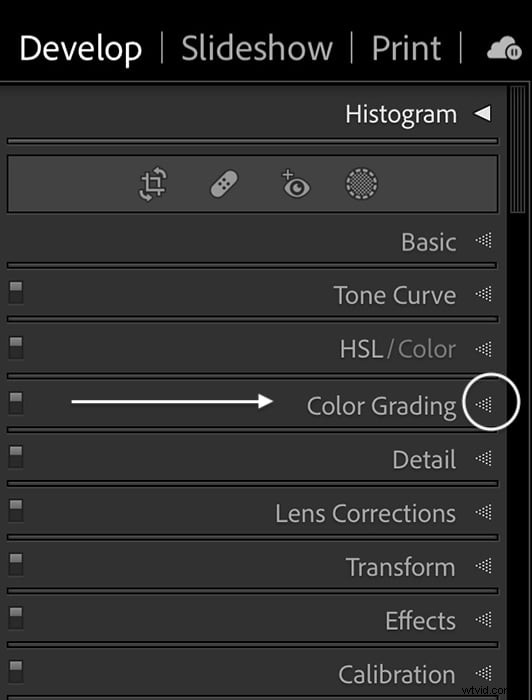Expand the Color Grading panel triangle
The image size is (532, 700).
click(483, 404)
